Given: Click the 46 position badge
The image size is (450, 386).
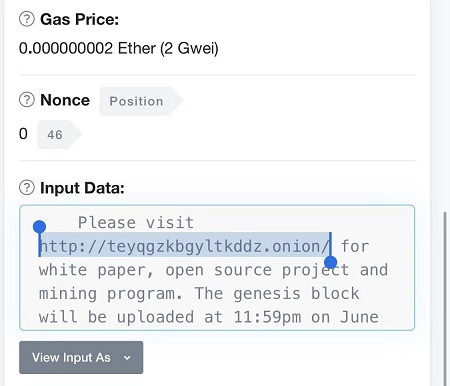Looking at the screenshot, I should tap(59, 135).
